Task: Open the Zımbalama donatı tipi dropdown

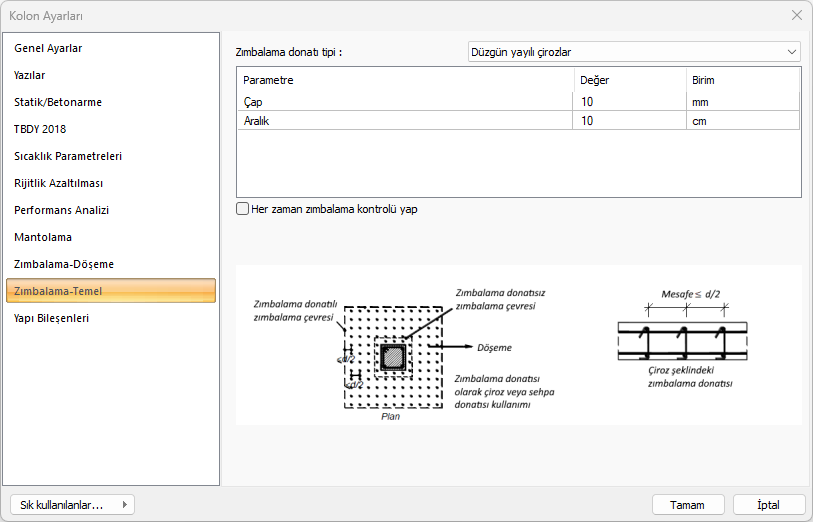Action: pos(634,52)
